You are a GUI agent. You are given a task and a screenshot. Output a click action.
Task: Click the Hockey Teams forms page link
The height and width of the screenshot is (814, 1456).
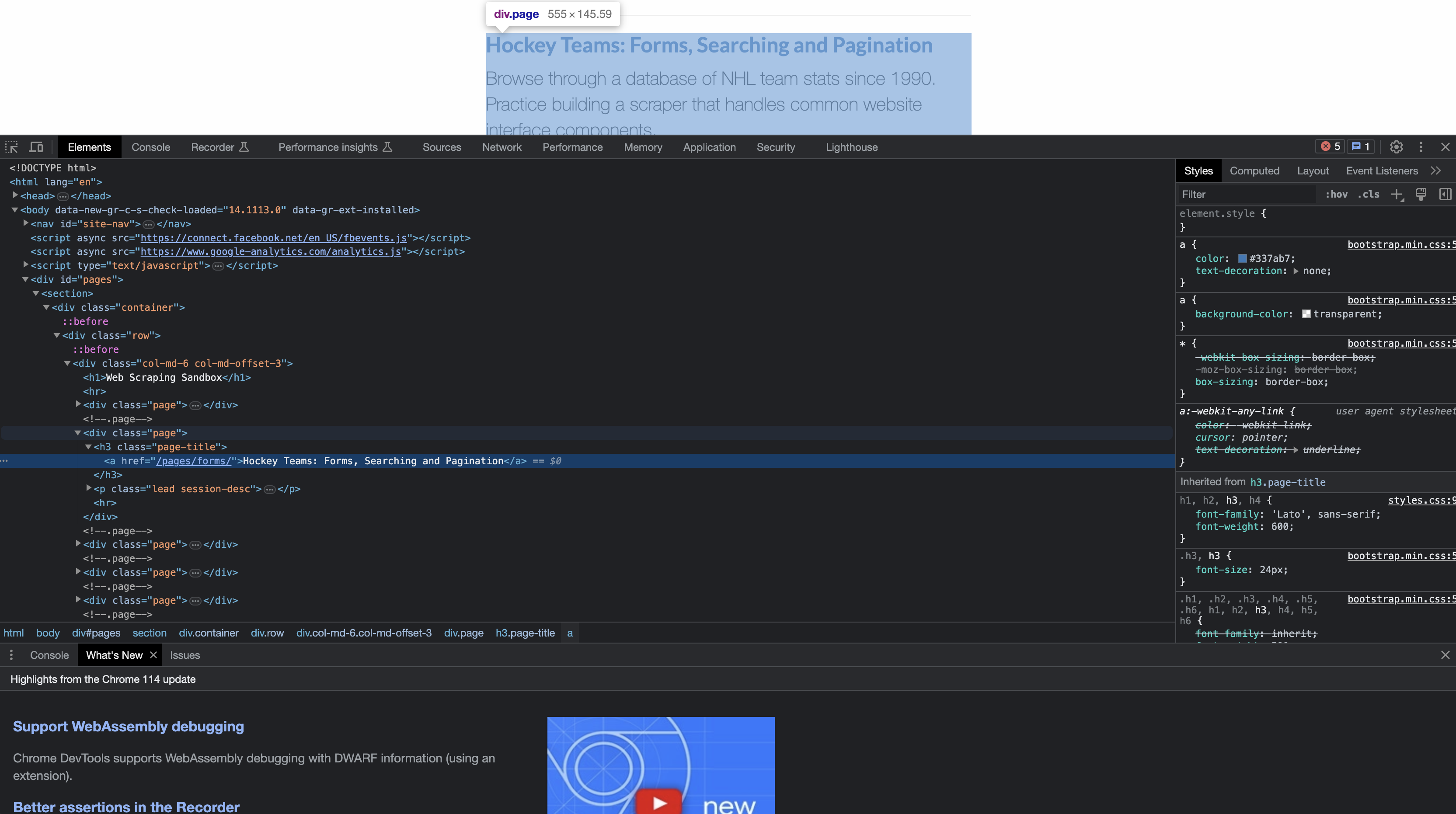[x=709, y=45]
